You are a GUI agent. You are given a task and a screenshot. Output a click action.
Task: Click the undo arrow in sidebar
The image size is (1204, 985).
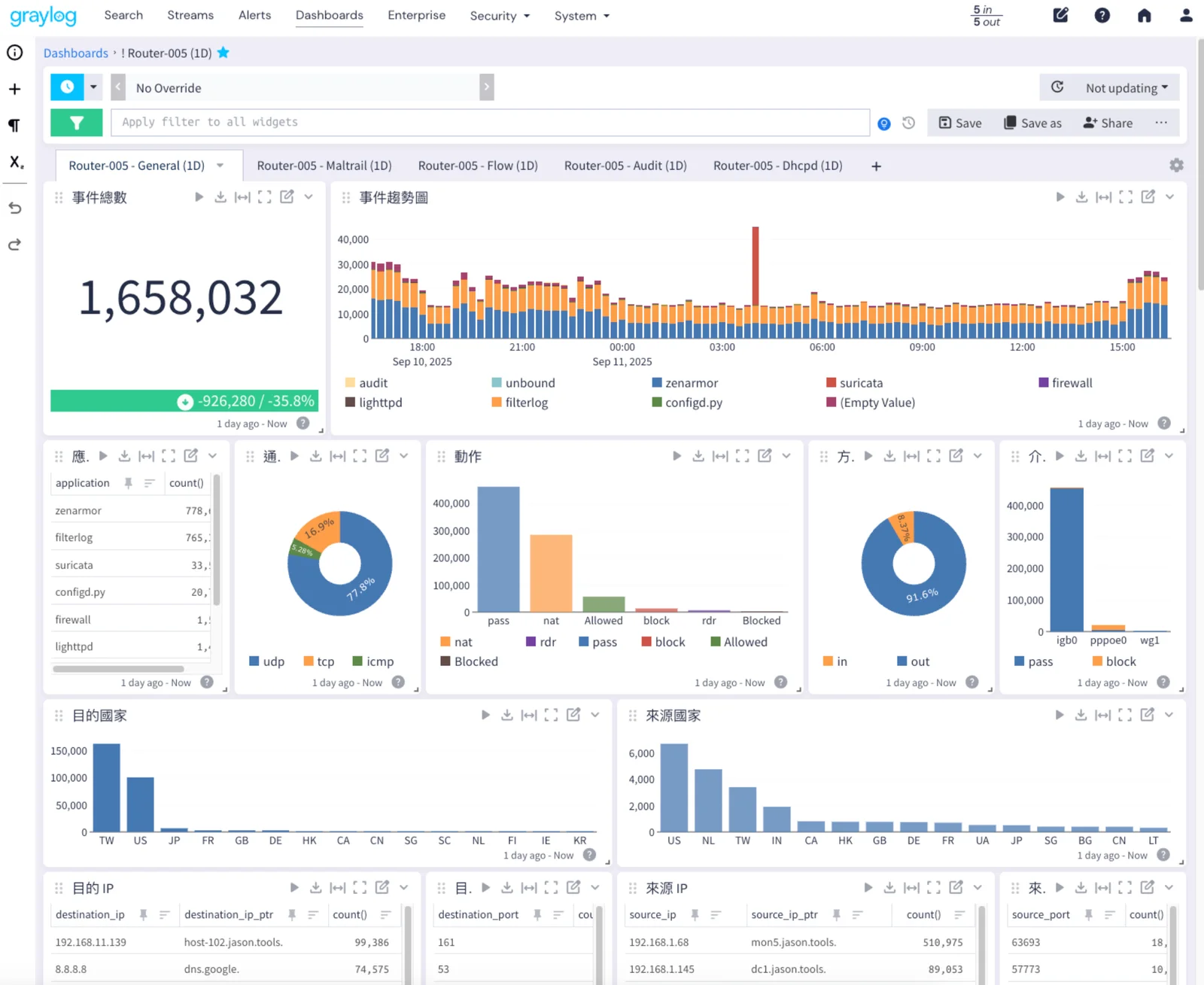coord(14,208)
